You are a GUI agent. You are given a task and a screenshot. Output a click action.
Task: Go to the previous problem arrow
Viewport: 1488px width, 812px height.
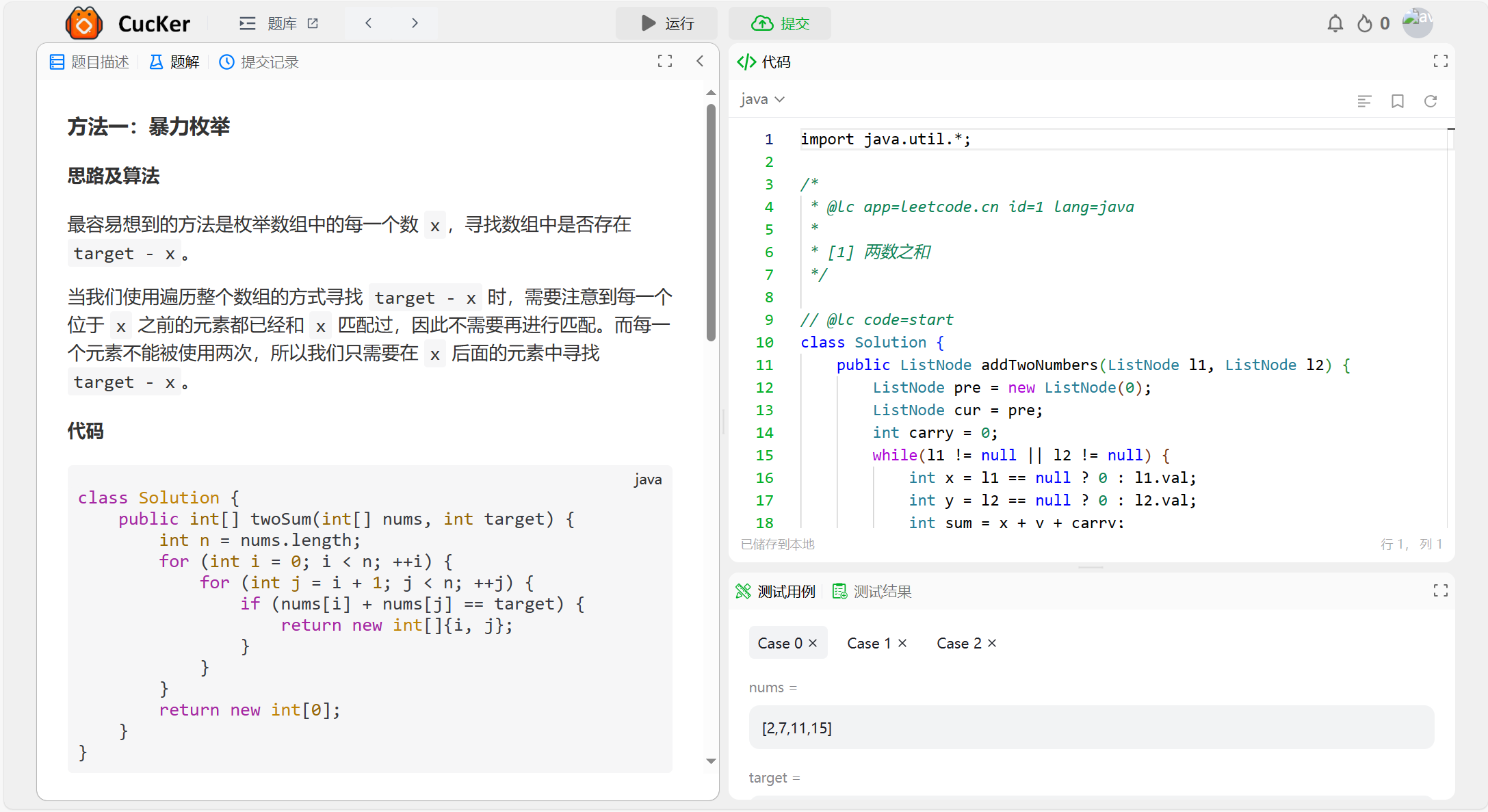coord(368,23)
